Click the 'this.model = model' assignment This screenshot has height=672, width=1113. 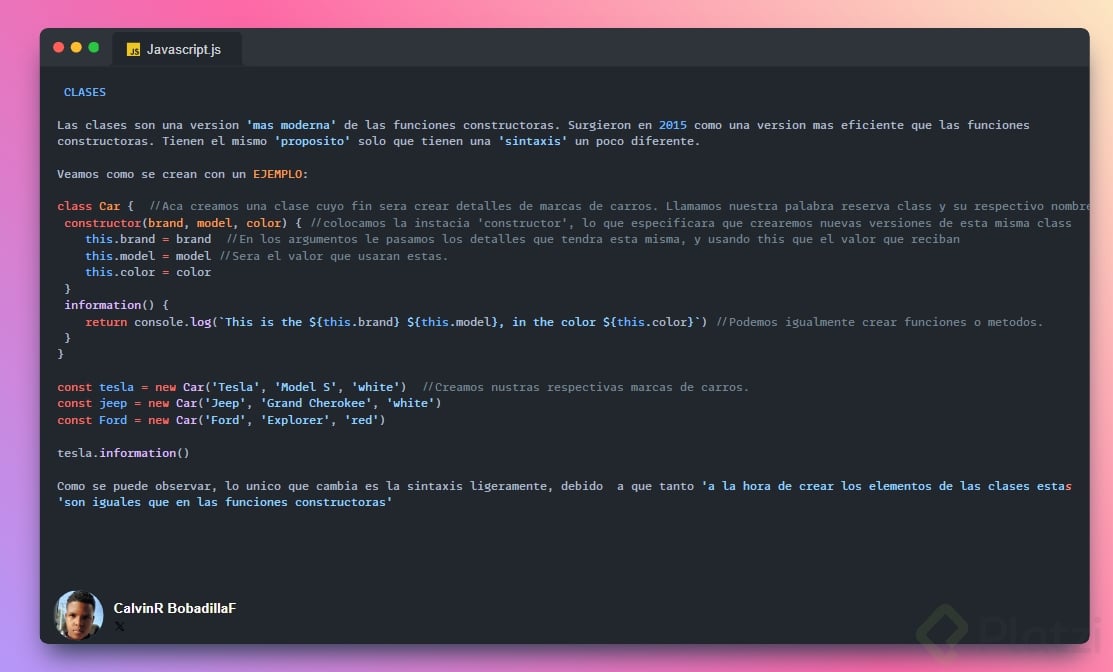click(148, 256)
